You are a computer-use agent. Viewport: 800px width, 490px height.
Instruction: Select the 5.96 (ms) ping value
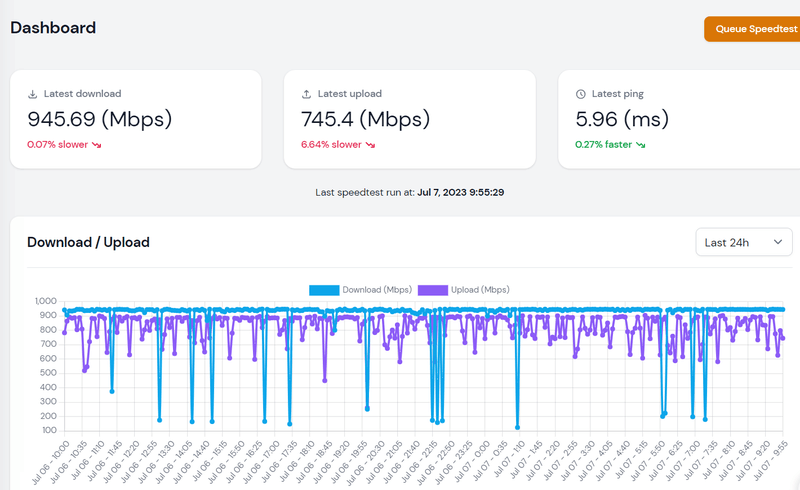622,119
